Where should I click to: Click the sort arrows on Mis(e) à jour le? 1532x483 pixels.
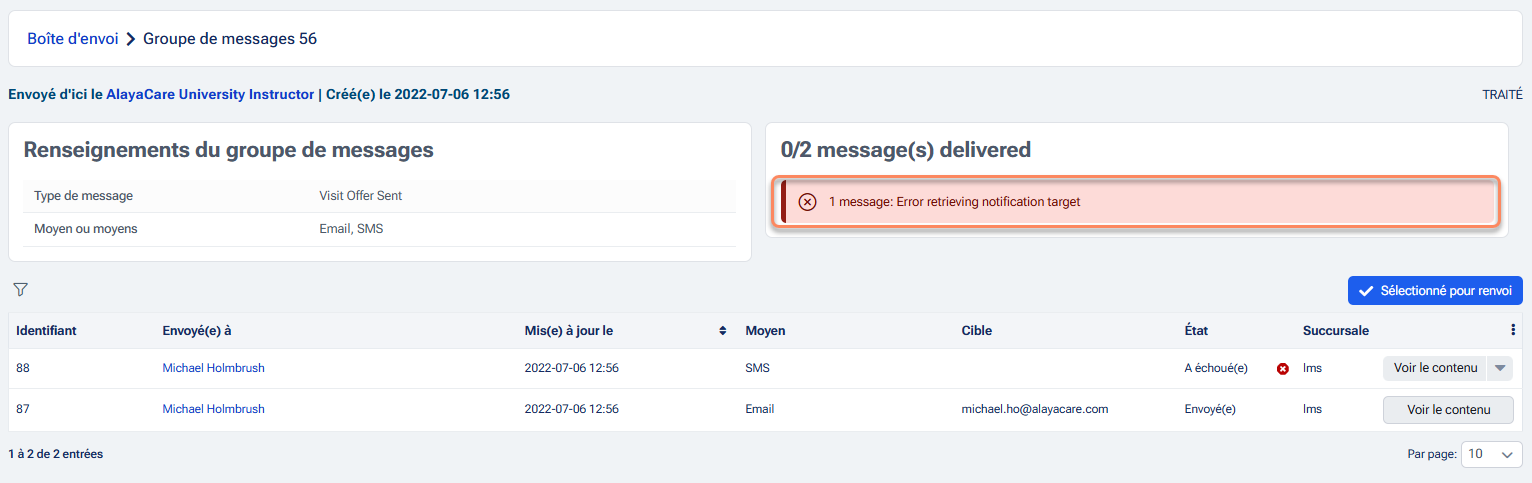coord(723,331)
